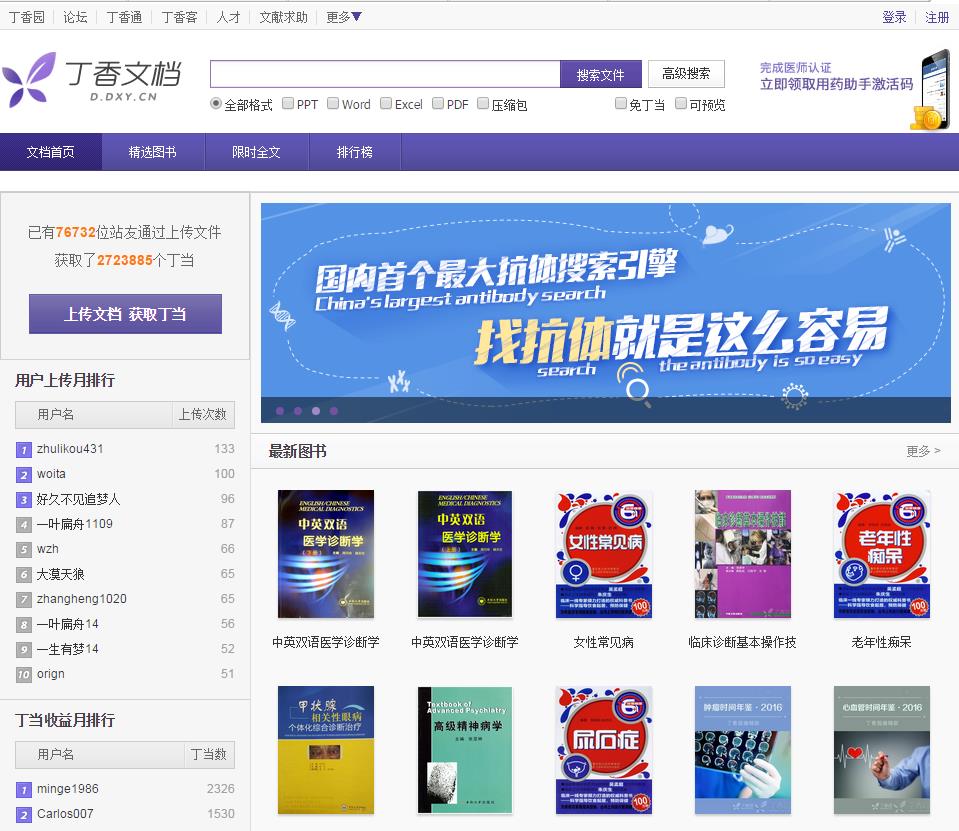Open 人才 top bar link
The height and width of the screenshot is (831, 959).
228,17
